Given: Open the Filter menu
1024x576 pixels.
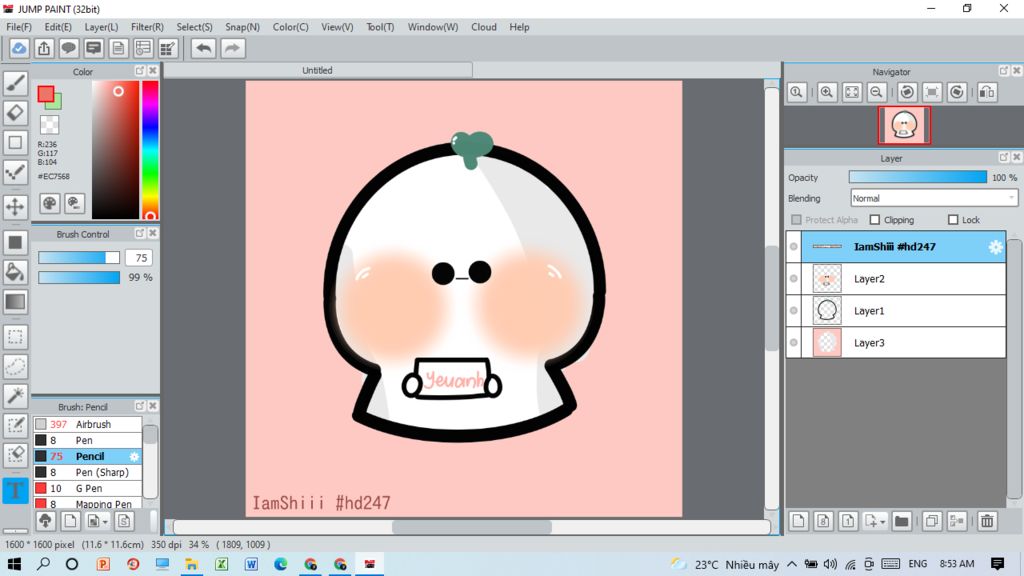Looking at the screenshot, I should [x=147, y=27].
